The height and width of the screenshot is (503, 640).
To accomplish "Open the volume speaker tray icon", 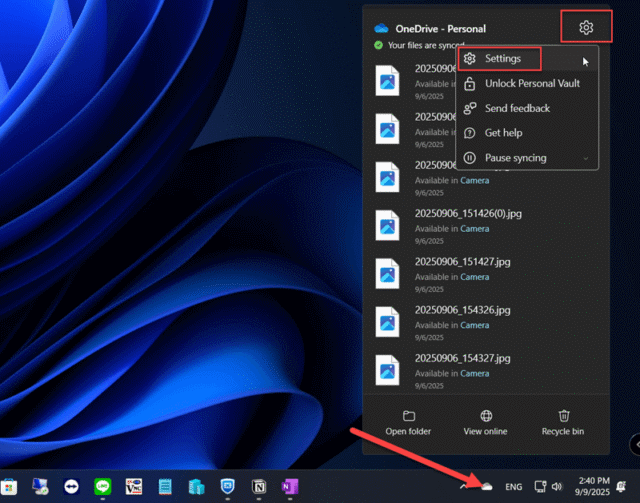I will [x=557, y=486].
